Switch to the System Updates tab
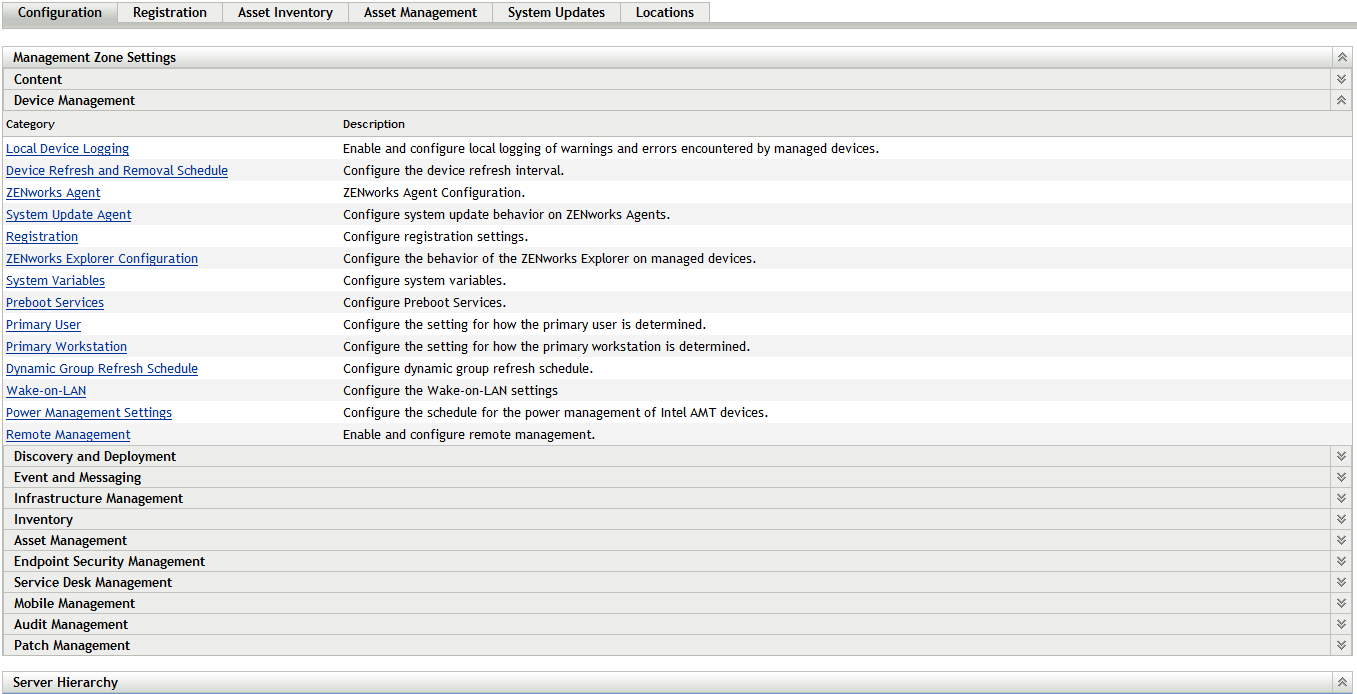Image resolution: width=1357 pixels, height=694 pixels. [556, 12]
